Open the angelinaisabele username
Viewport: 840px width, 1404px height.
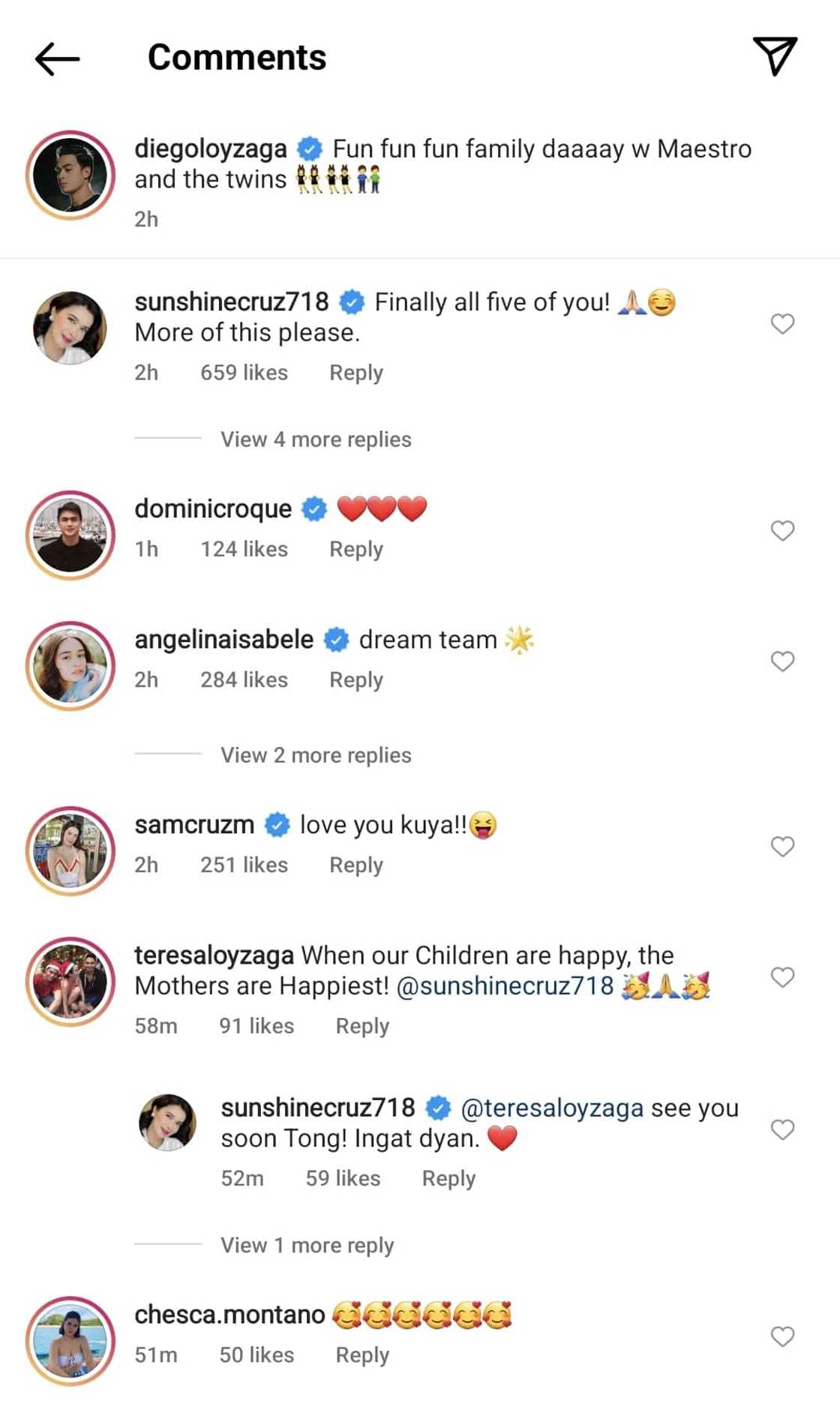click(x=223, y=640)
